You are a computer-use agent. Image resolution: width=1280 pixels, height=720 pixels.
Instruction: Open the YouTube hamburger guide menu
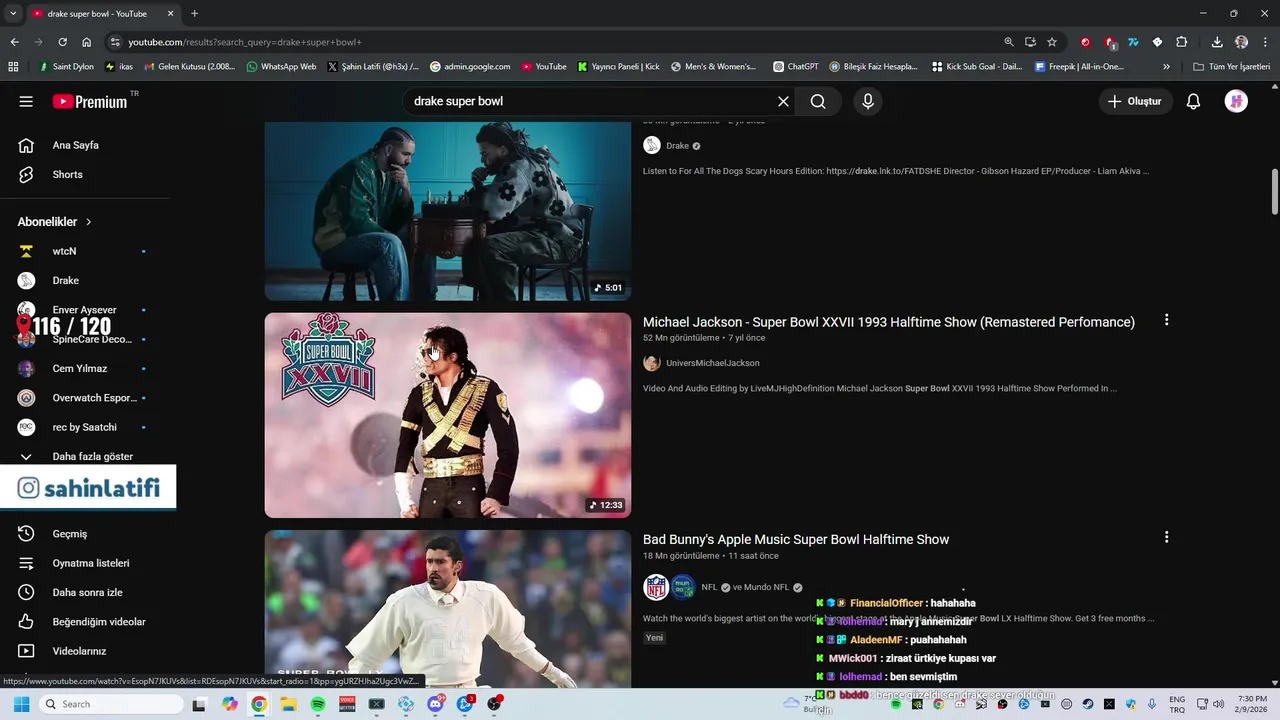pos(26,101)
